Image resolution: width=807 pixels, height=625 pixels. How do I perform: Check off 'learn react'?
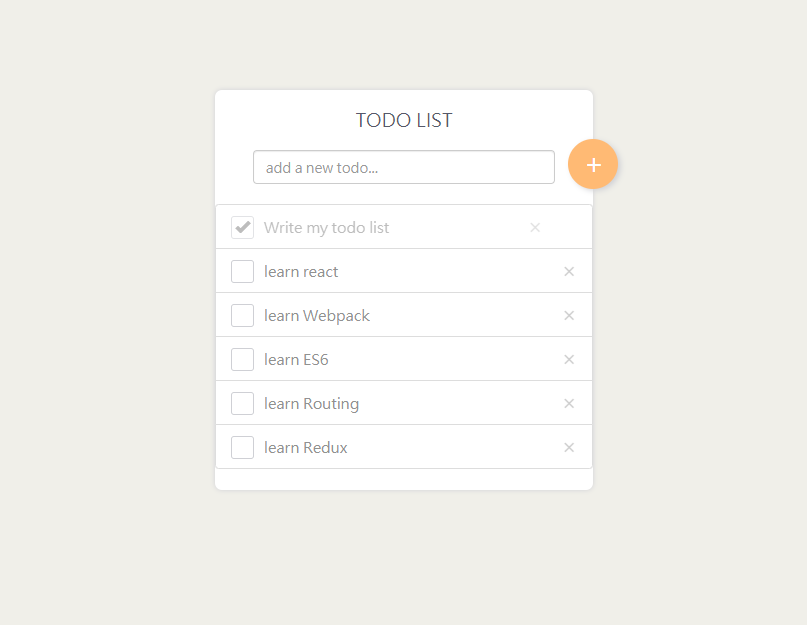[242, 271]
